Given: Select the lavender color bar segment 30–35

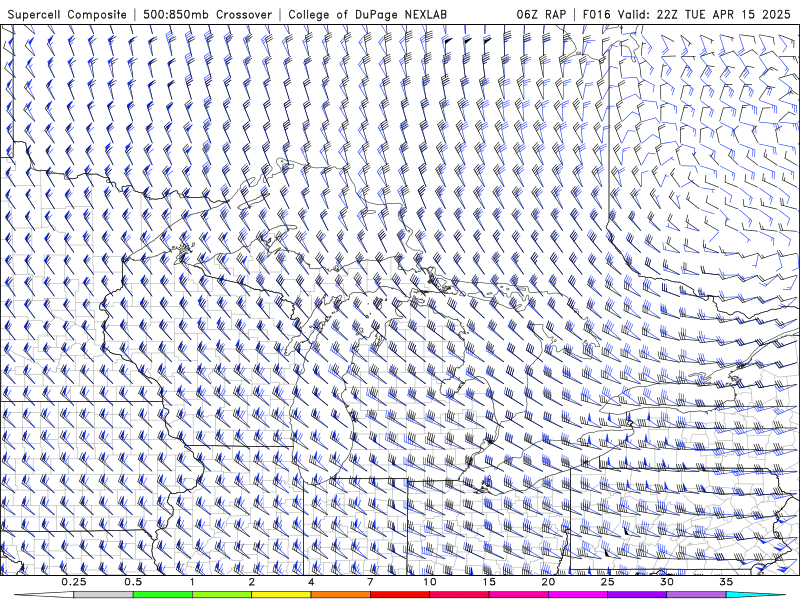Looking at the screenshot, I should (x=696, y=595).
